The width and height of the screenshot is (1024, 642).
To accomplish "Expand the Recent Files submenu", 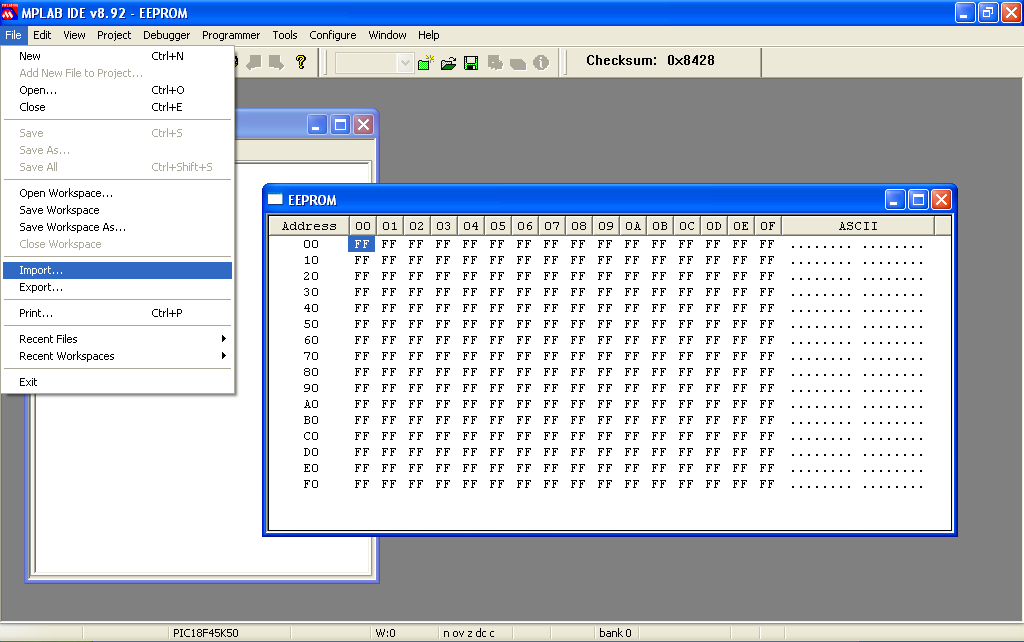I will point(60,338).
